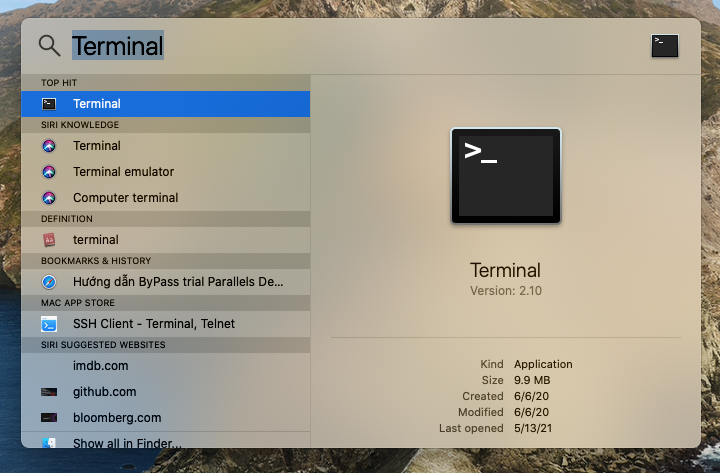Open the Terminal top hit result
This screenshot has height=473, width=720.
[x=97, y=103]
